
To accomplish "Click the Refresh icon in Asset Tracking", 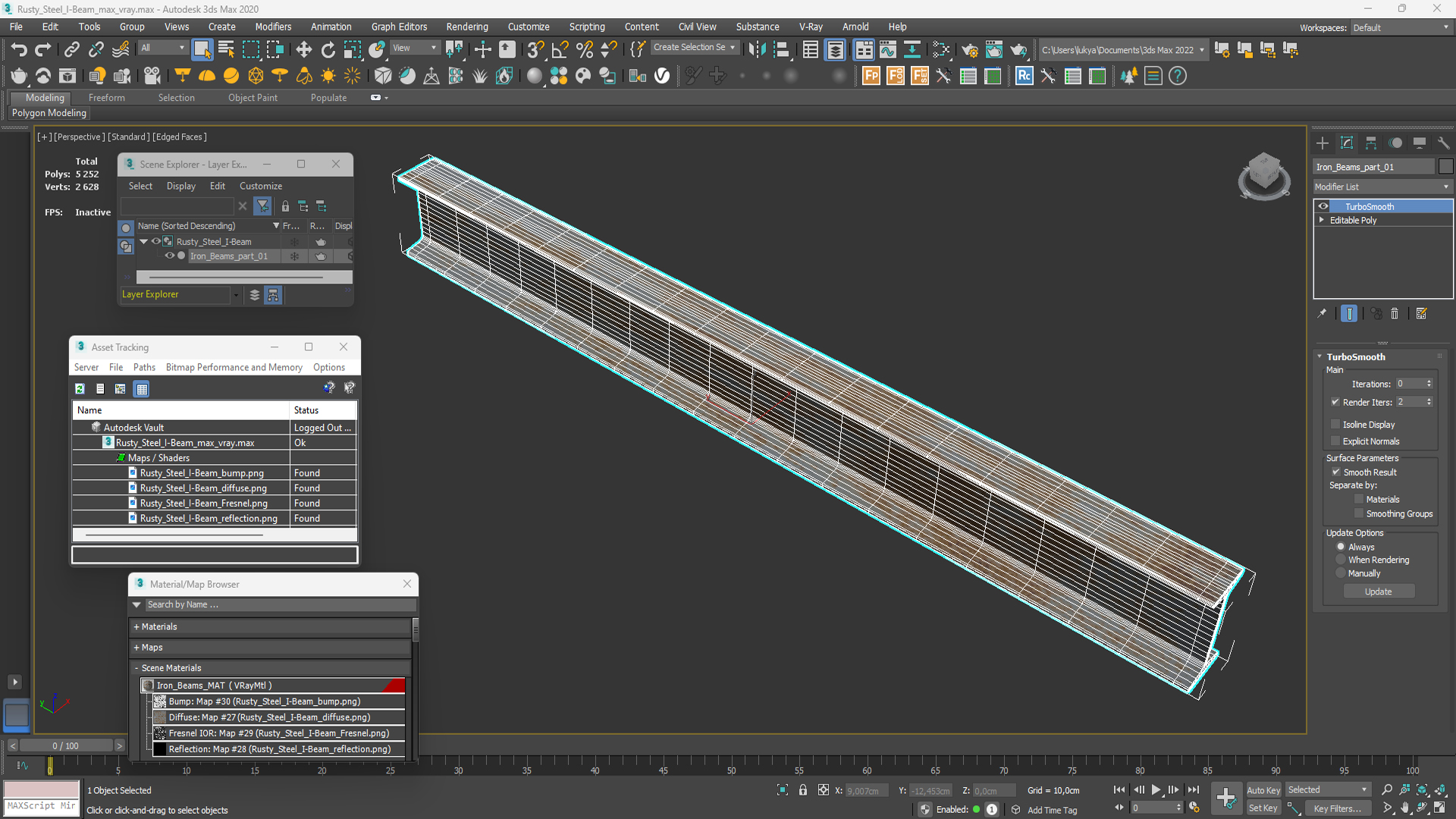I will click(80, 388).
